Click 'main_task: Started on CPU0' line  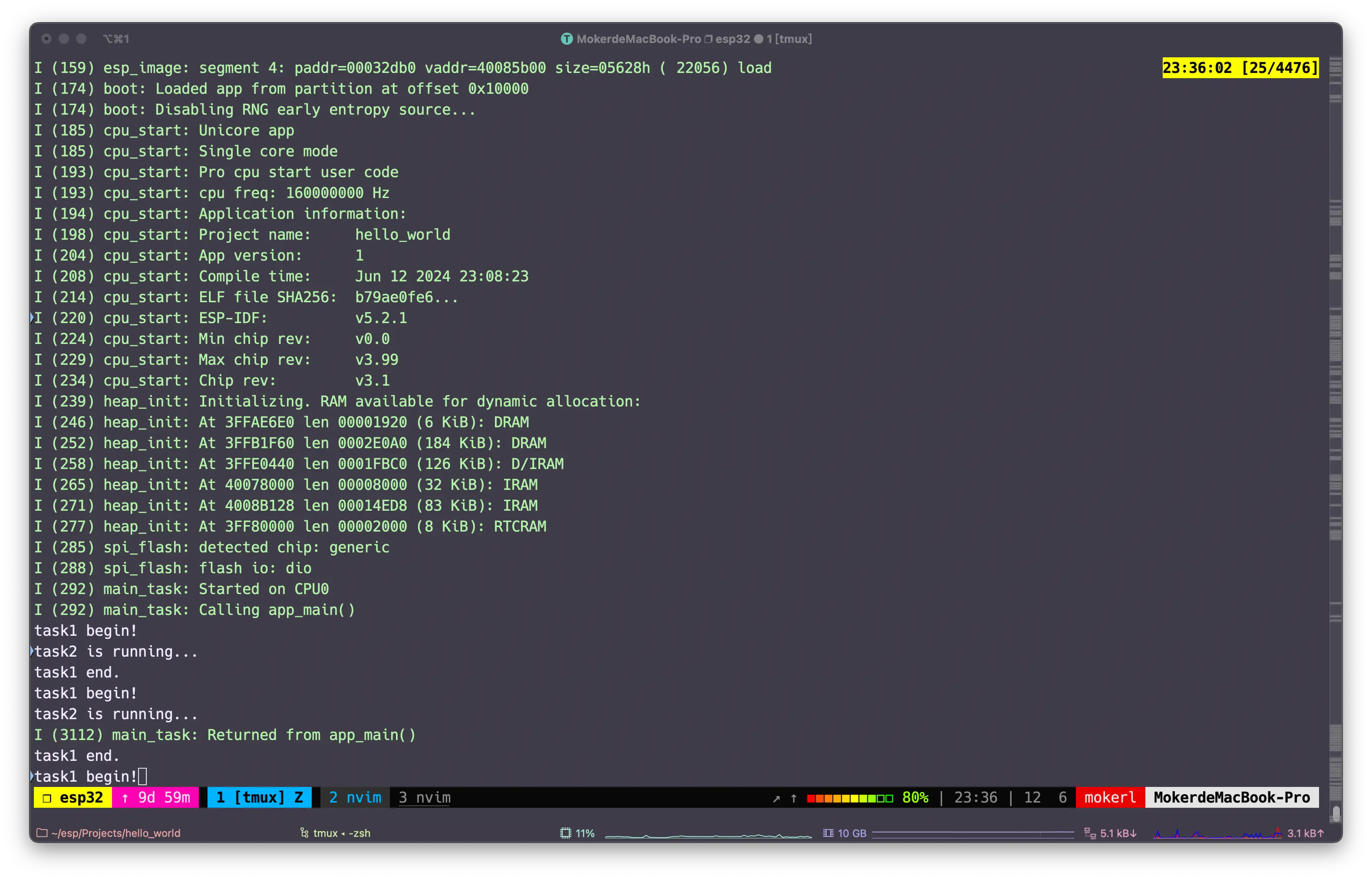(181, 588)
